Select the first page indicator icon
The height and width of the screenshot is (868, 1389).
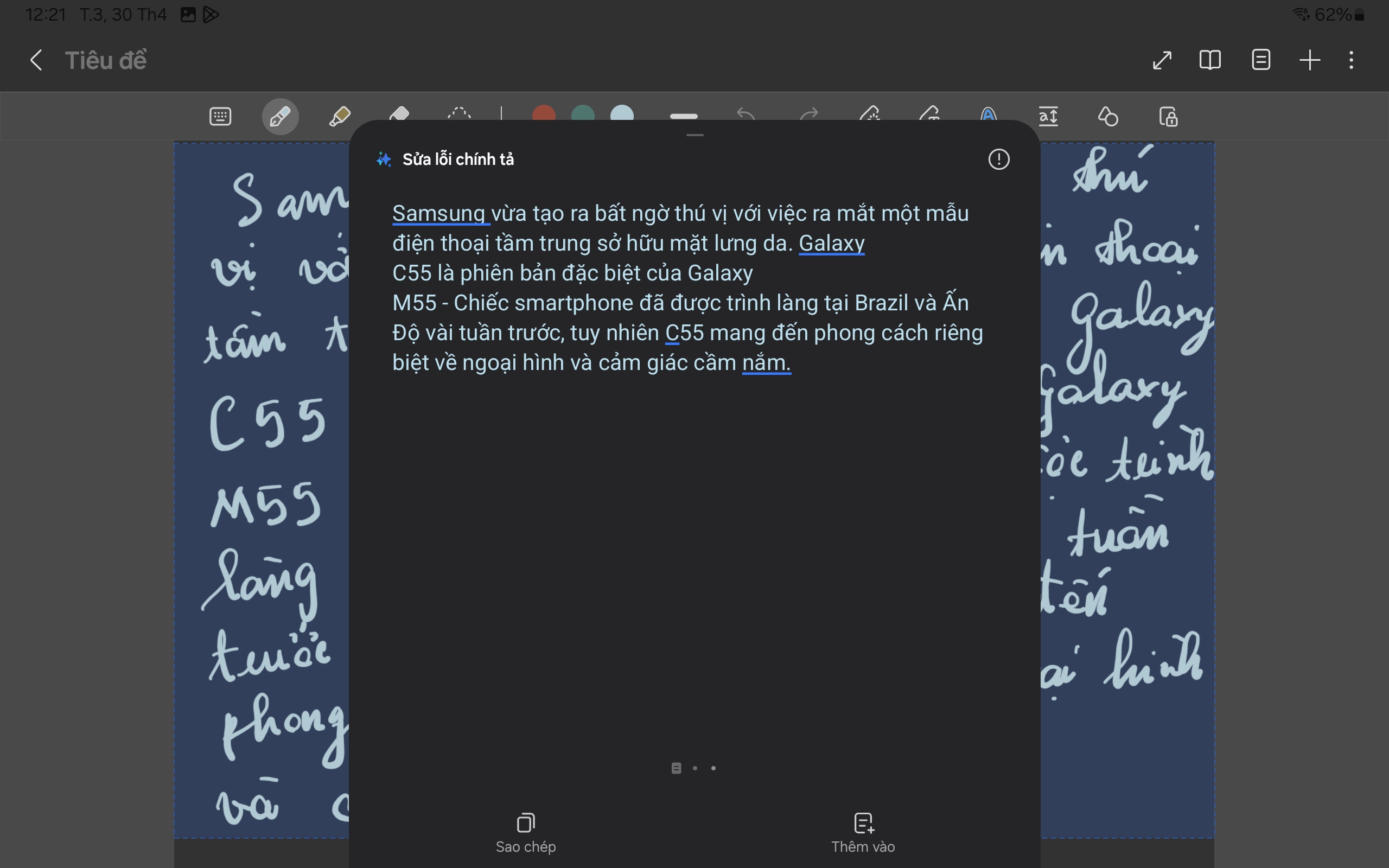click(x=676, y=768)
